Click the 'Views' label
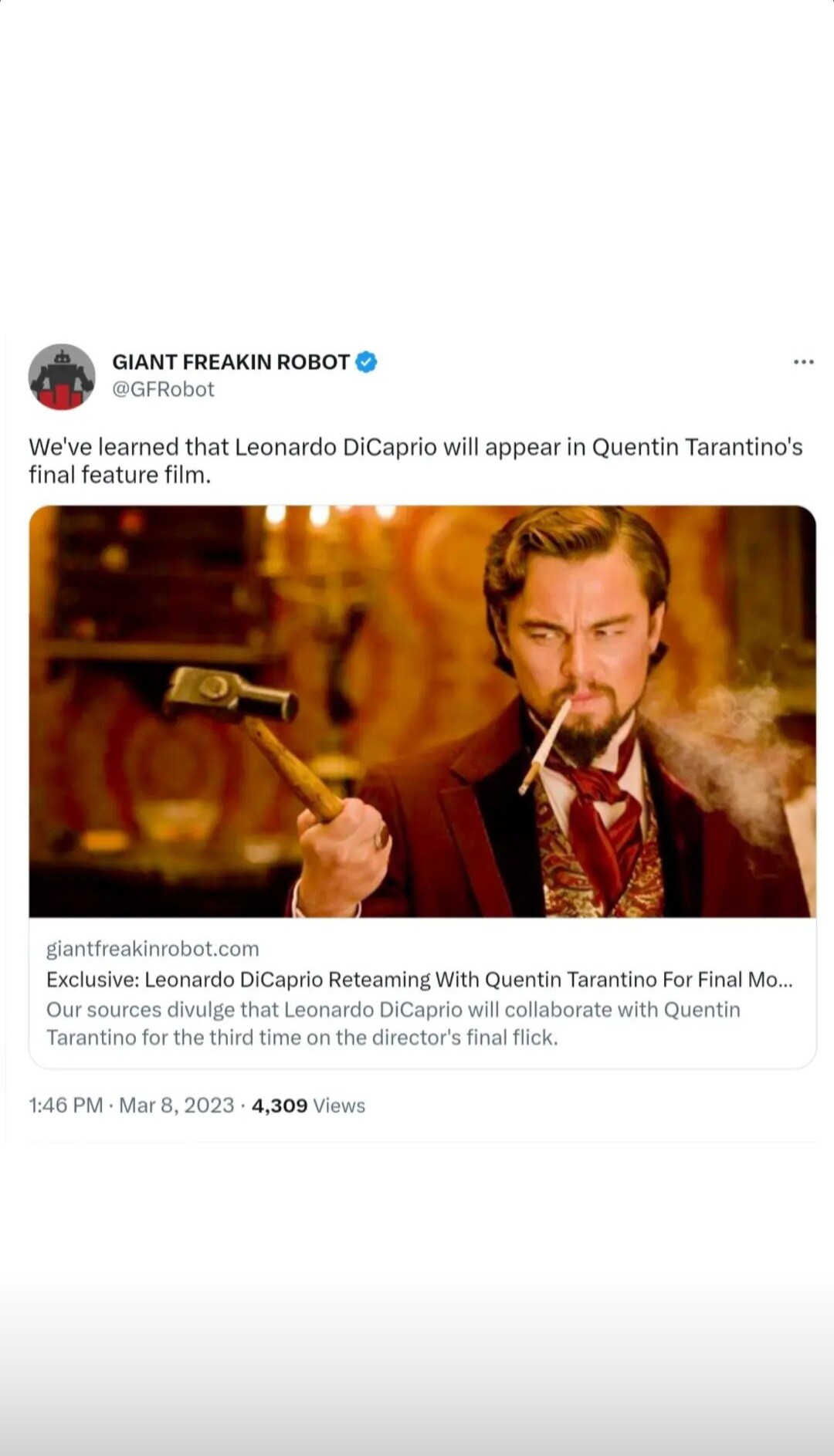The height and width of the screenshot is (1456, 834). [x=339, y=1106]
